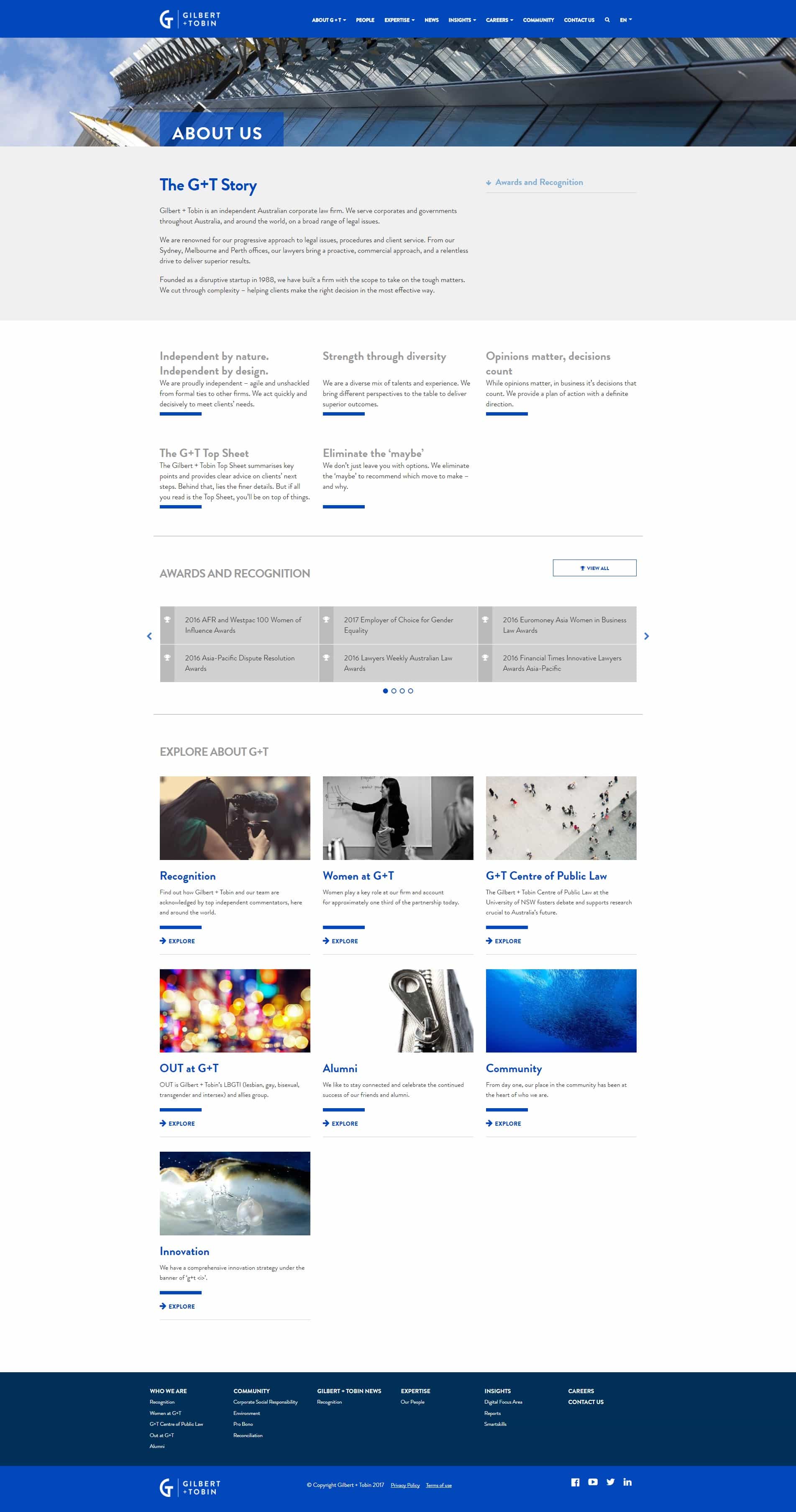The image size is (796, 1512).
Task: Select the first carousel page dot
Action: [385, 691]
